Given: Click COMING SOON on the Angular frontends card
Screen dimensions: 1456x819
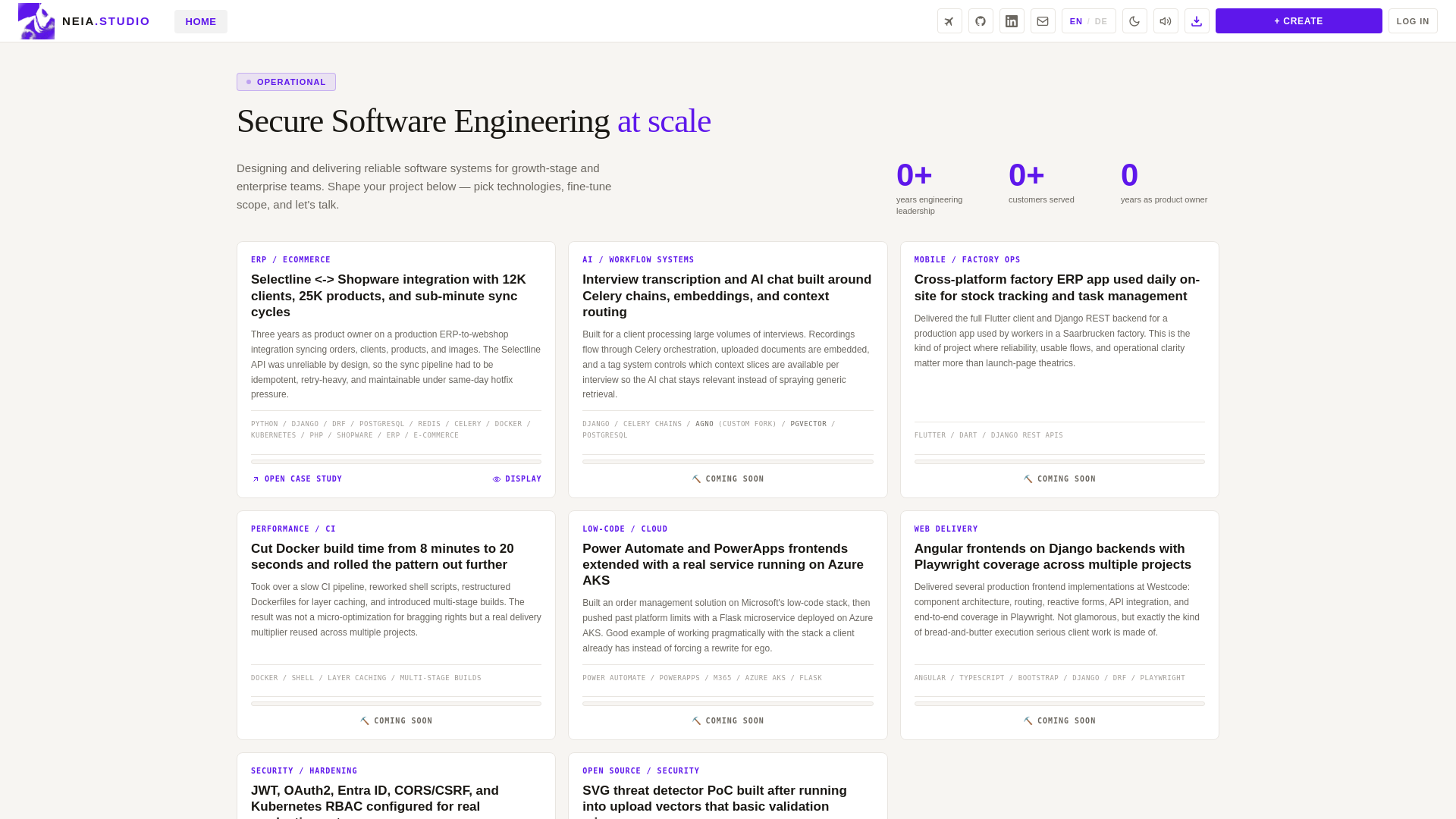Looking at the screenshot, I should coord(1059,721).
